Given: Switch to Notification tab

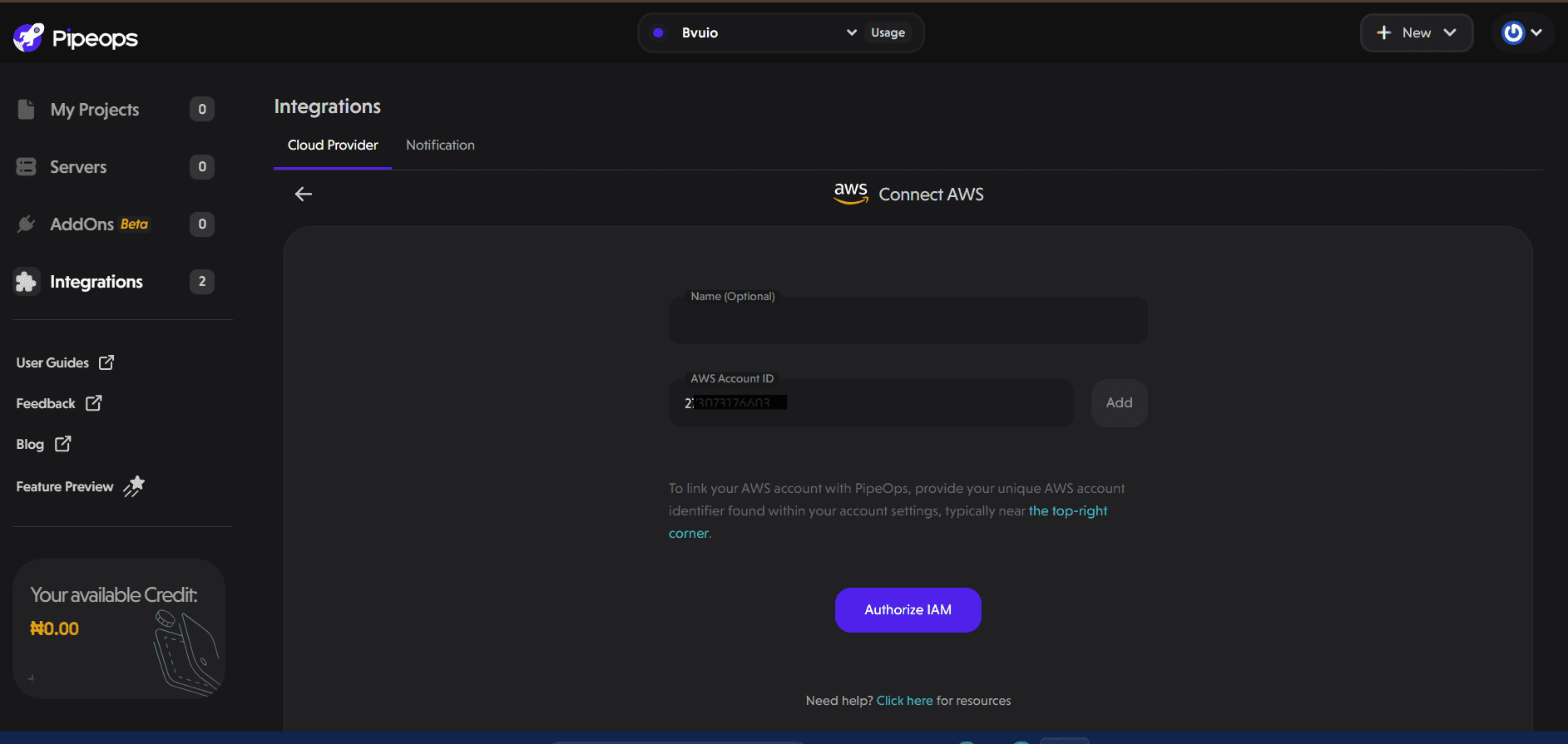Looking at the screenshot, I should (440, 145).
